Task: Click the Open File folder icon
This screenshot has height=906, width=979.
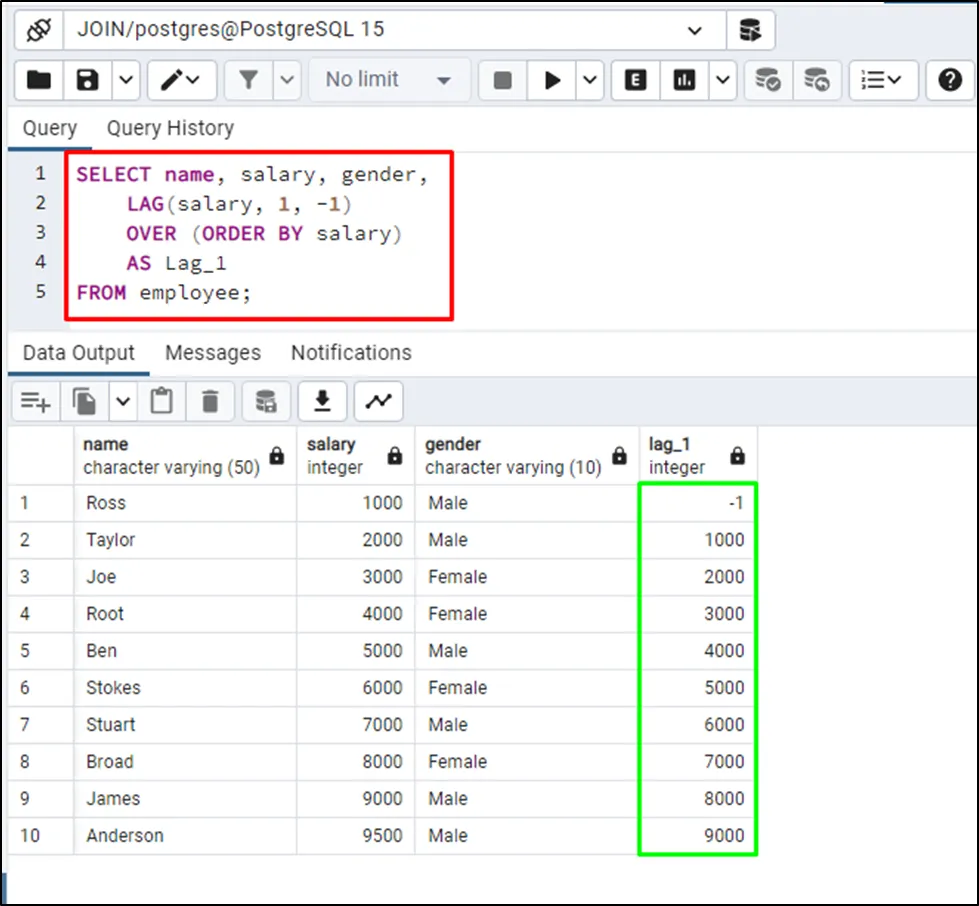Action: (x=39, y=80)
